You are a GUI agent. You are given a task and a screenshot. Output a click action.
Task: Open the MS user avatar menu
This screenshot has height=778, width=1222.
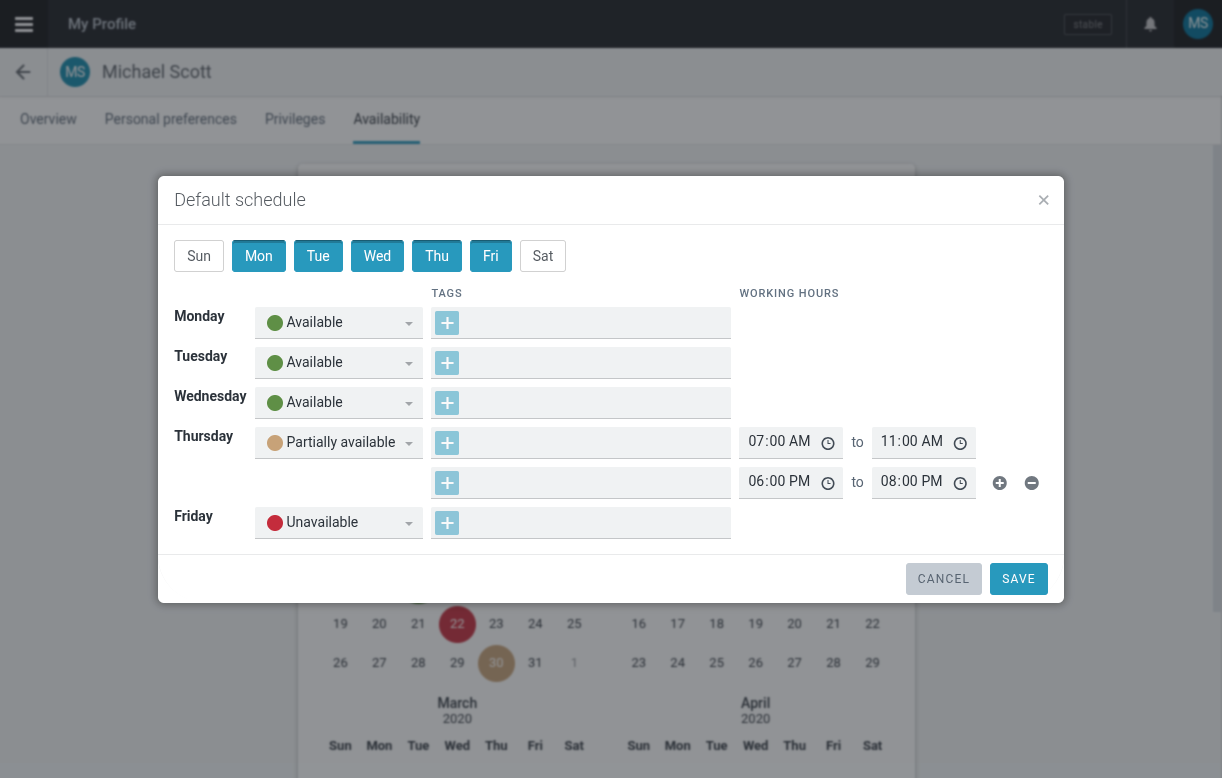1197,24
